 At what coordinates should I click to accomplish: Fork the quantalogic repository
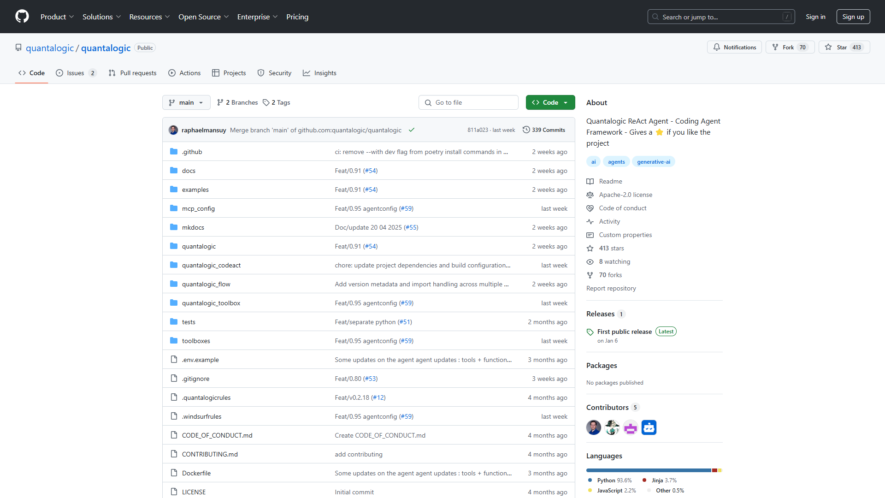pos(790,47)
